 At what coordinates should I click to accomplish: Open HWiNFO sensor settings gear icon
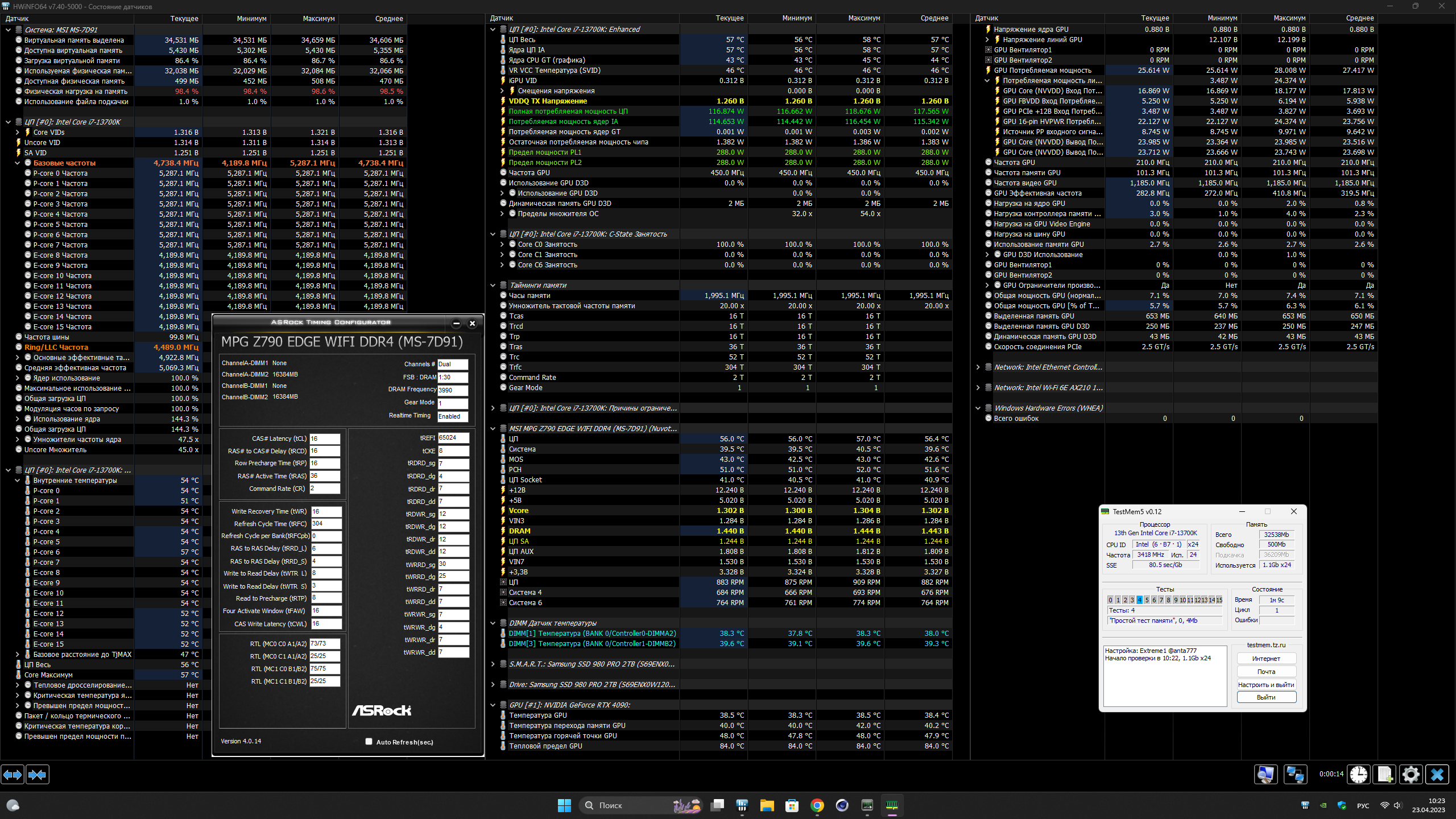coord(1411,775)
